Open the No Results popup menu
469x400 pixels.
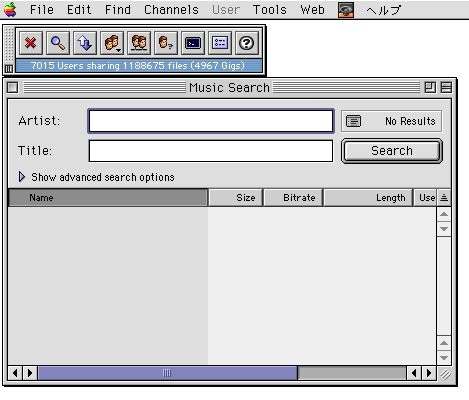pos(391,121)
